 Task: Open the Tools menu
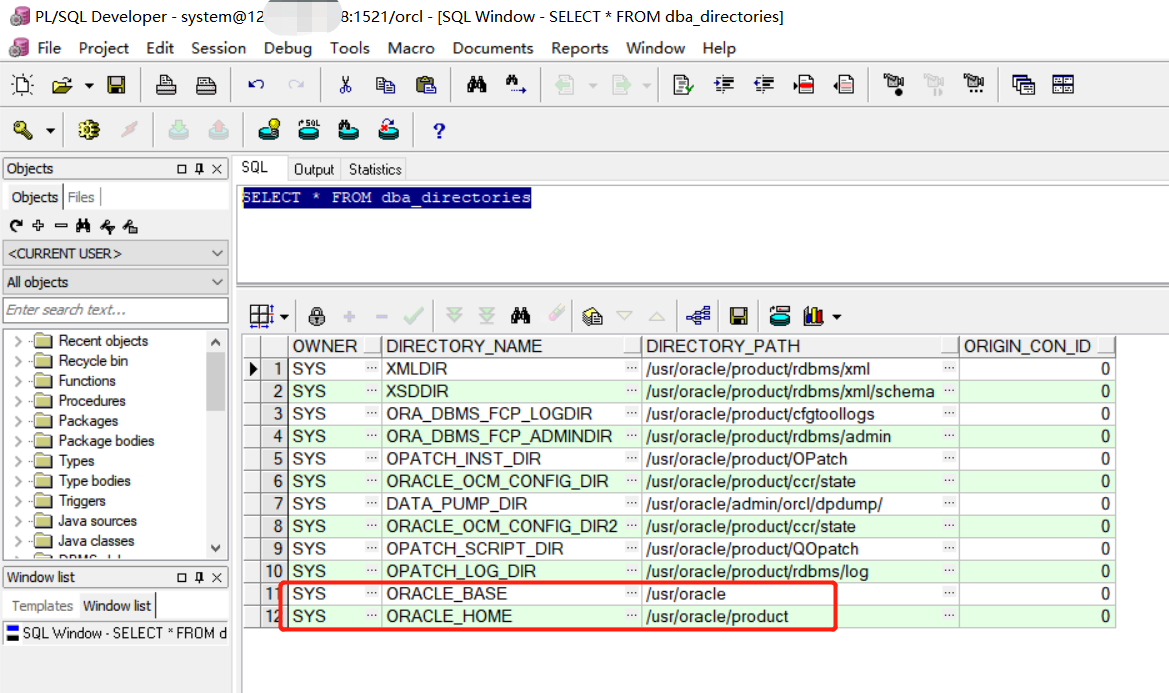tap(350, 48)
